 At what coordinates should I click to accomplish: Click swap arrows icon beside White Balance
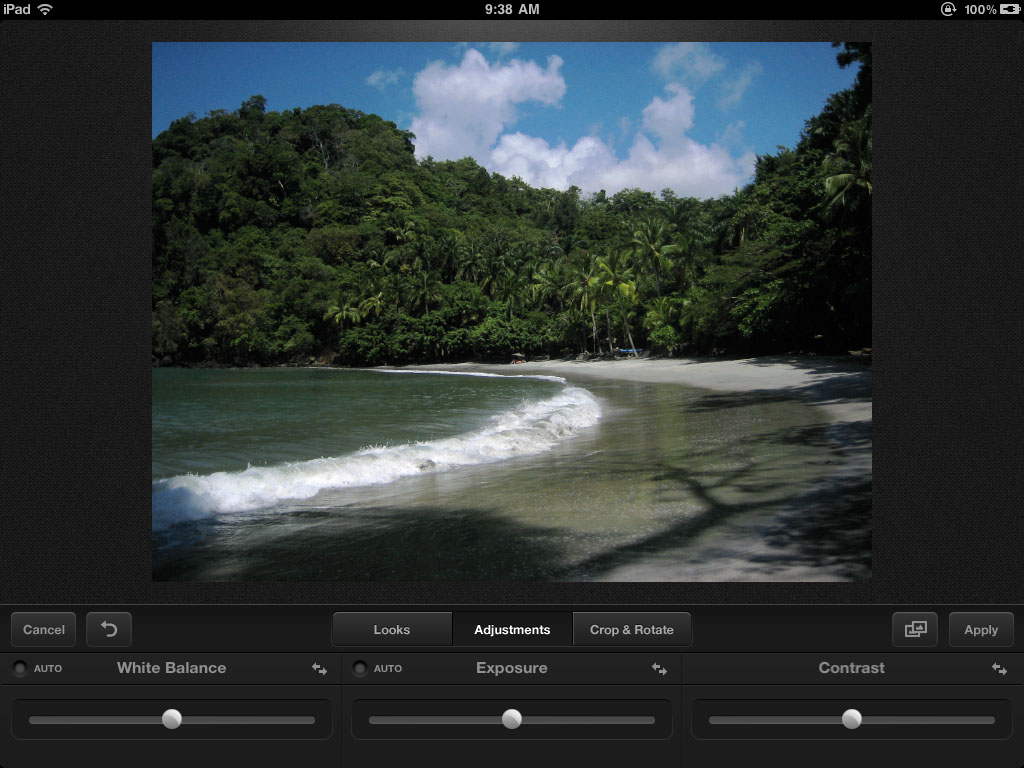pyautogui.click(x=319, y=669)
